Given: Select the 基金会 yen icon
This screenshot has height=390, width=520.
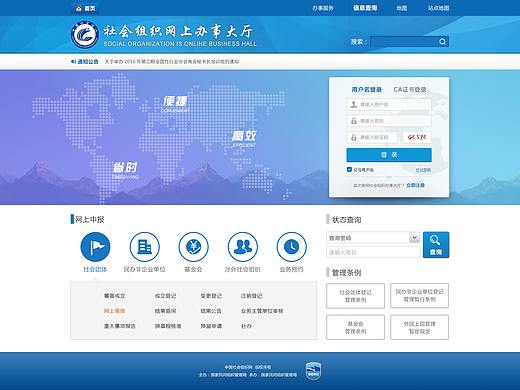Looking at the screenshot, I should tap(193, 247).
